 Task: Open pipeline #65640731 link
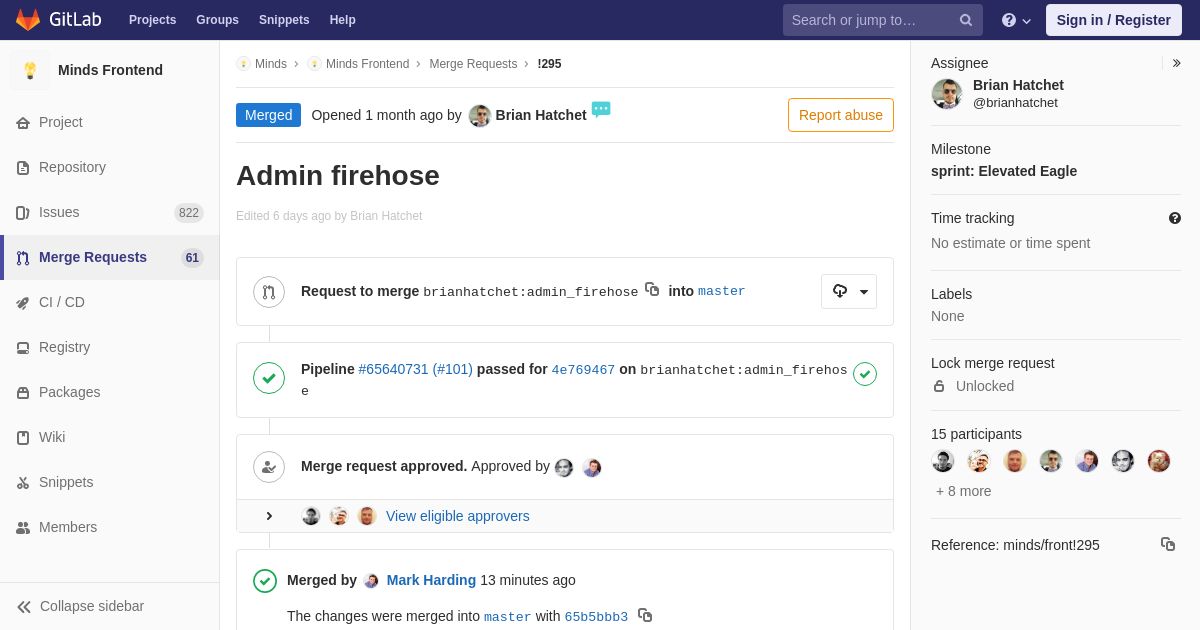click(x=415, y=369)
